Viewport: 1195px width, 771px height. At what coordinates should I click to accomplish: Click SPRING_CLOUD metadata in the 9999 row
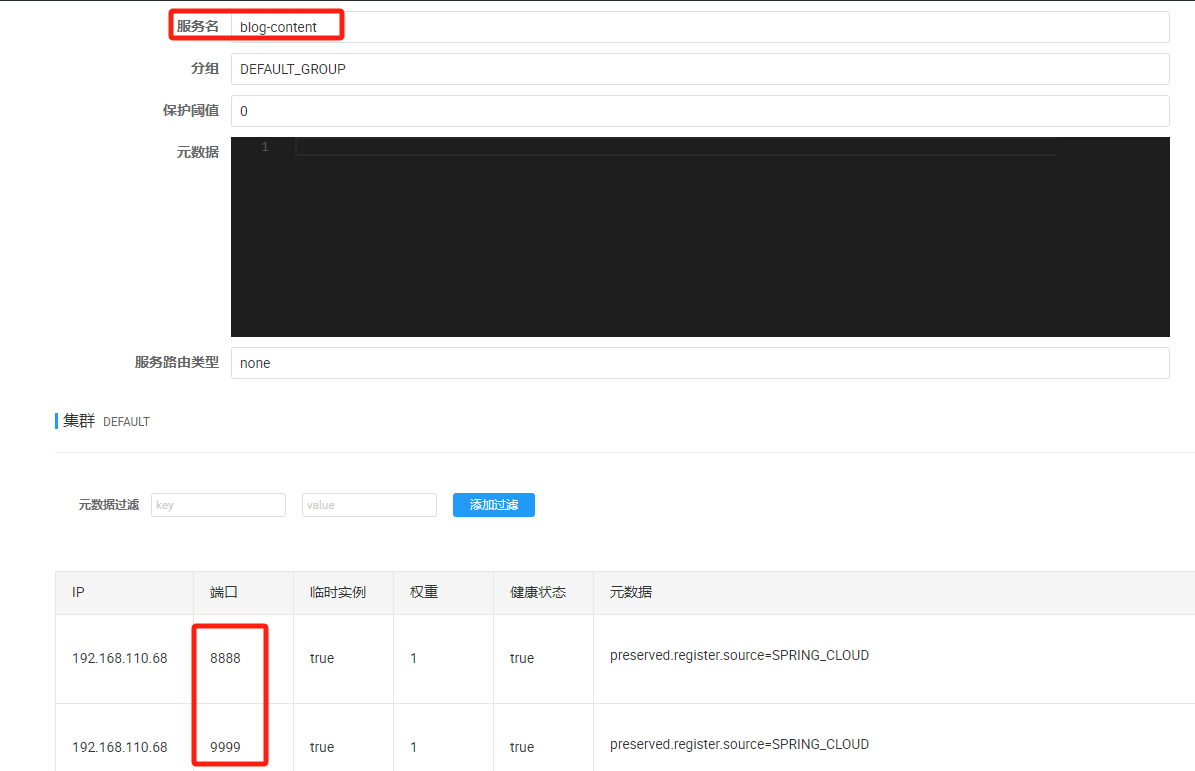pos(739,744)
